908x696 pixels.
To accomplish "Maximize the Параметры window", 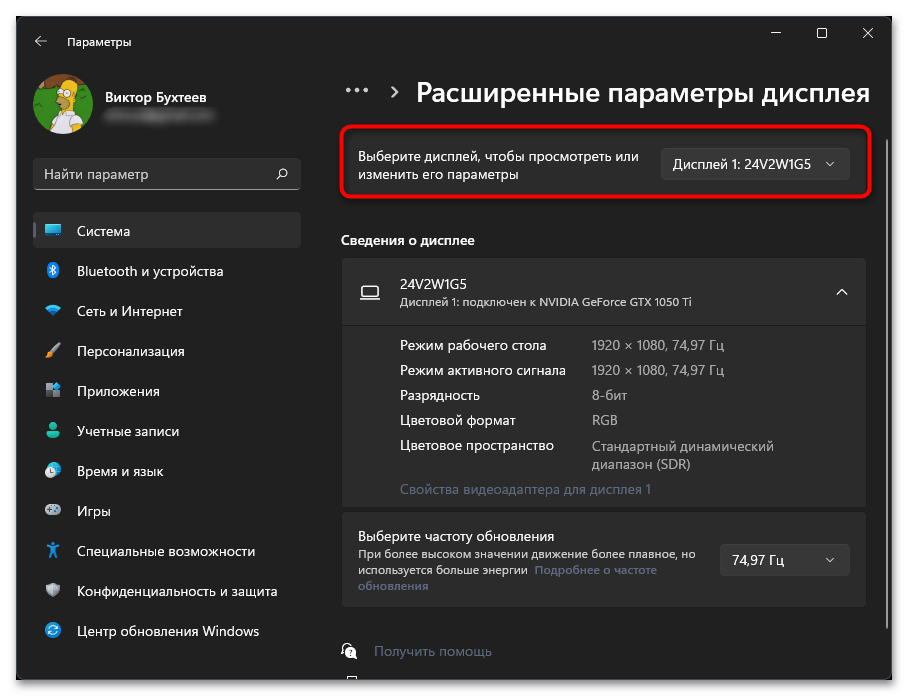I will (822, 33).
